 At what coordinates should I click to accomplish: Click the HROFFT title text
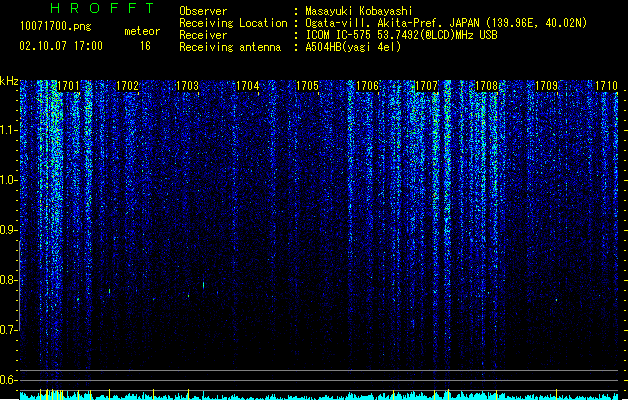(102, 8)
